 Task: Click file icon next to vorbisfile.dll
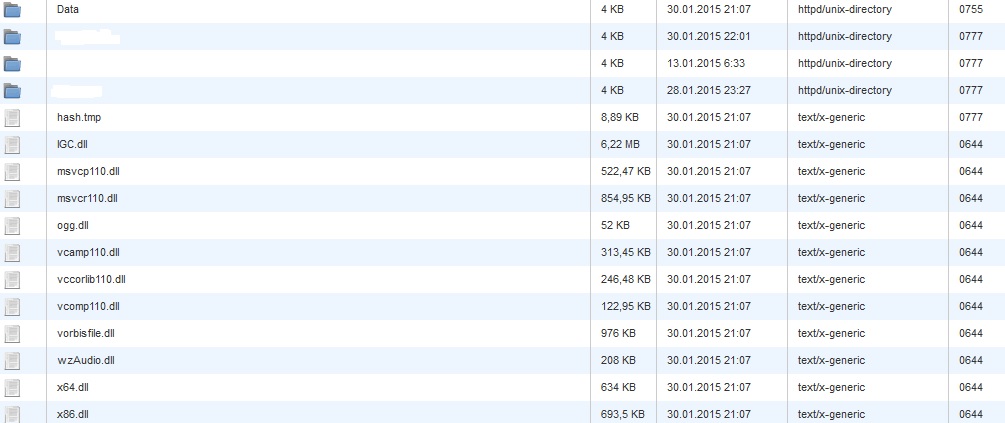tap(12, 333)
